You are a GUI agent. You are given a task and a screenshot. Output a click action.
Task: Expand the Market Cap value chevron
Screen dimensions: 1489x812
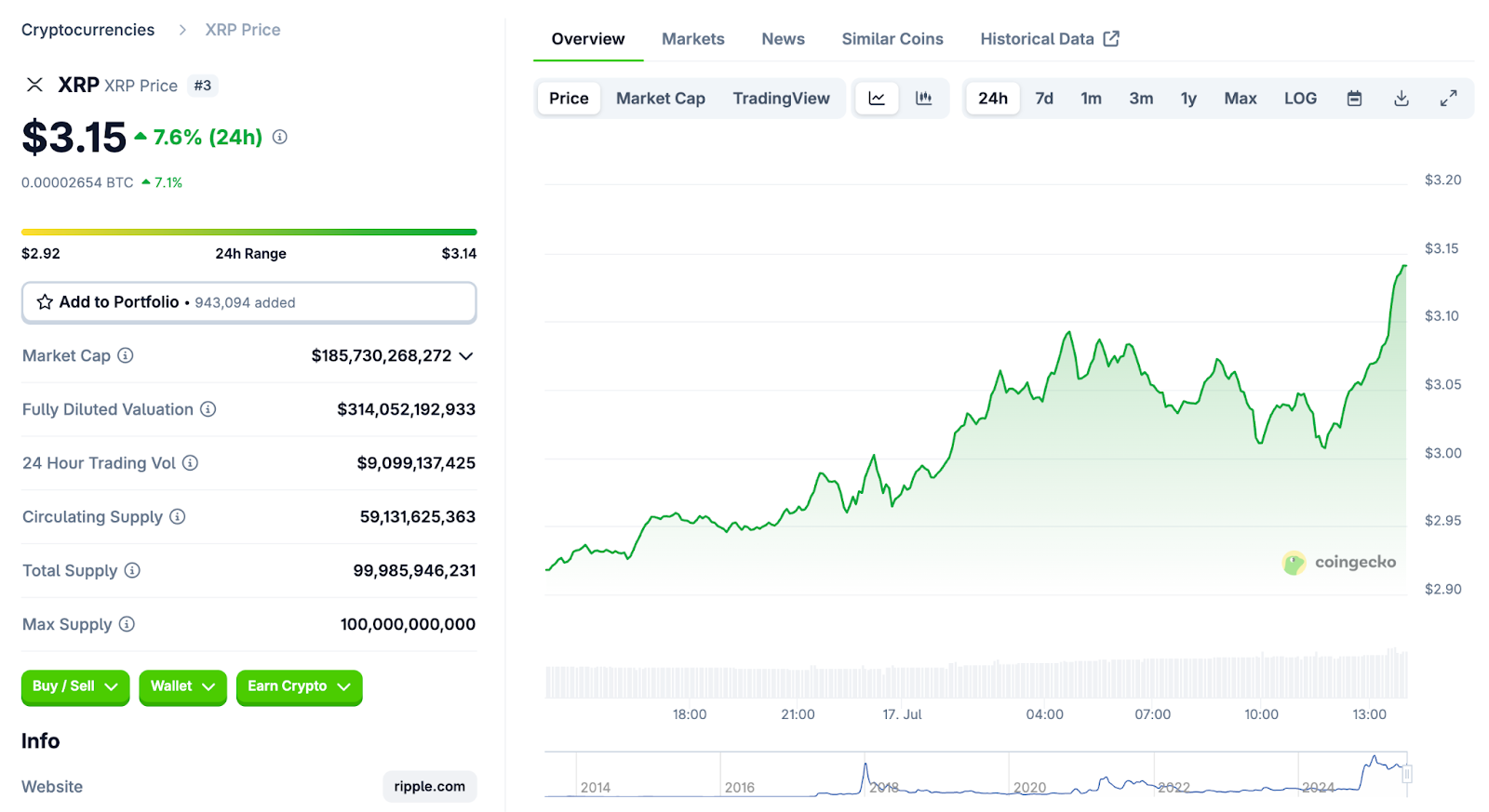[x=466, y=356]
